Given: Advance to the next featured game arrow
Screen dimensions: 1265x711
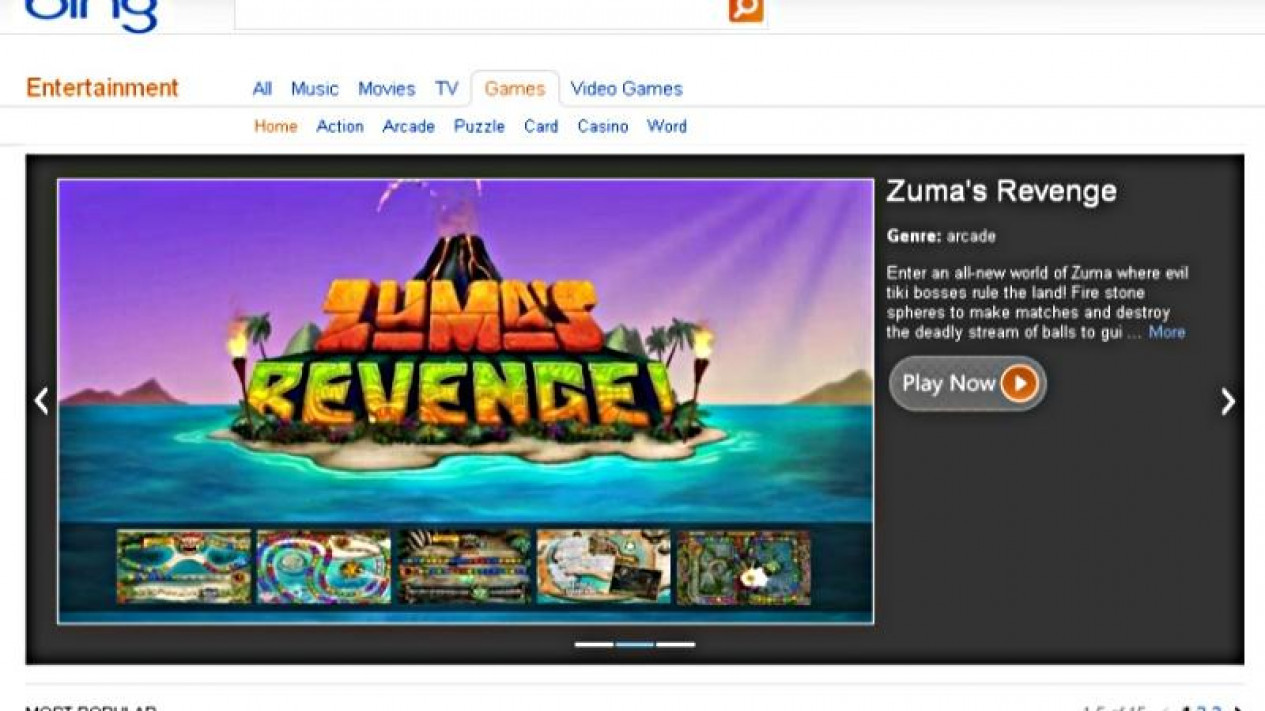Looking at the screenshot, I should pyautogui.click(x=1228, y=401).
